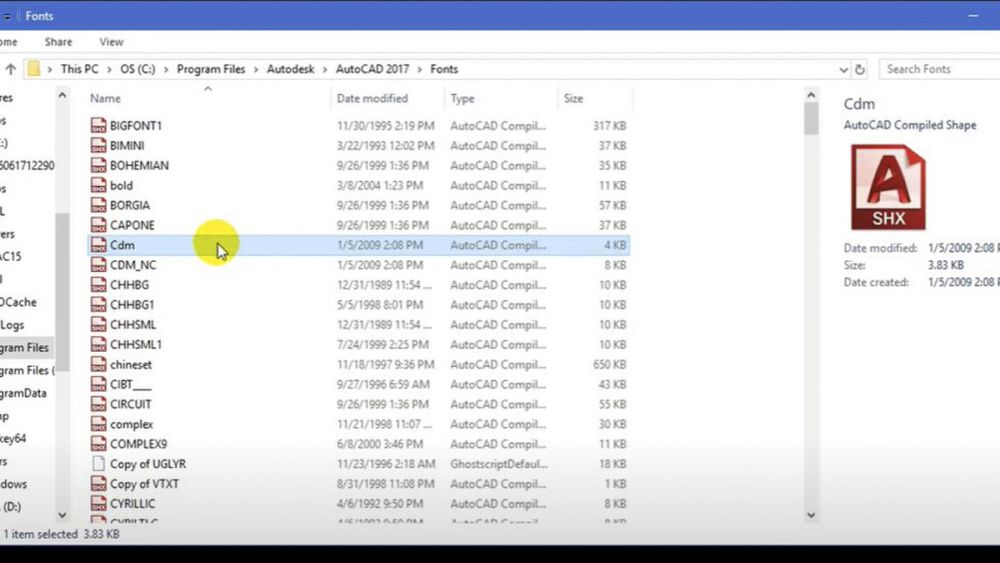Sort by Type column header
The height and width of the screenshot is (563, 1000).
coord(462,98)
